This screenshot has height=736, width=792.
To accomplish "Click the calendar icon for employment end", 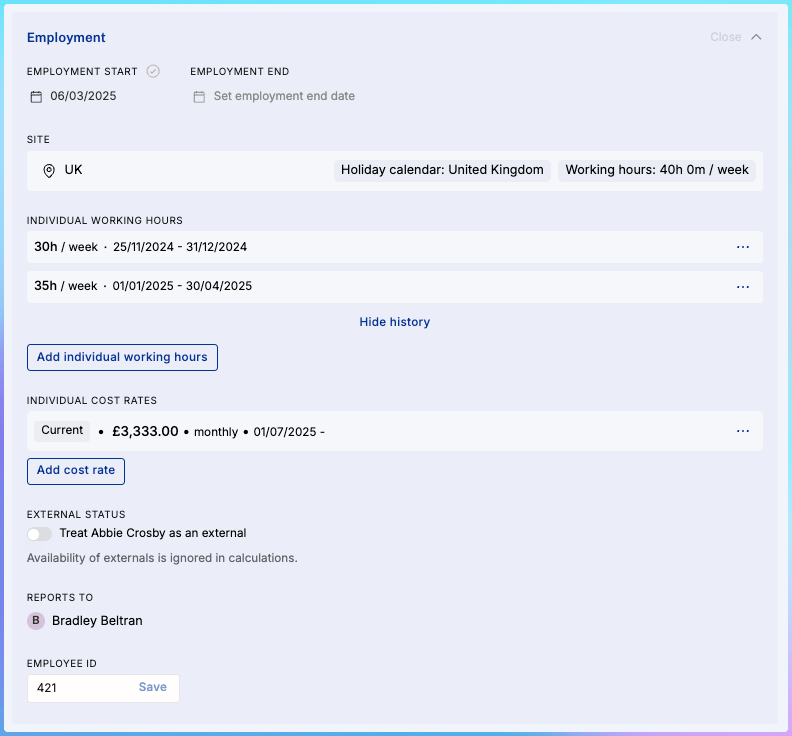I will (x=199, y=97).
